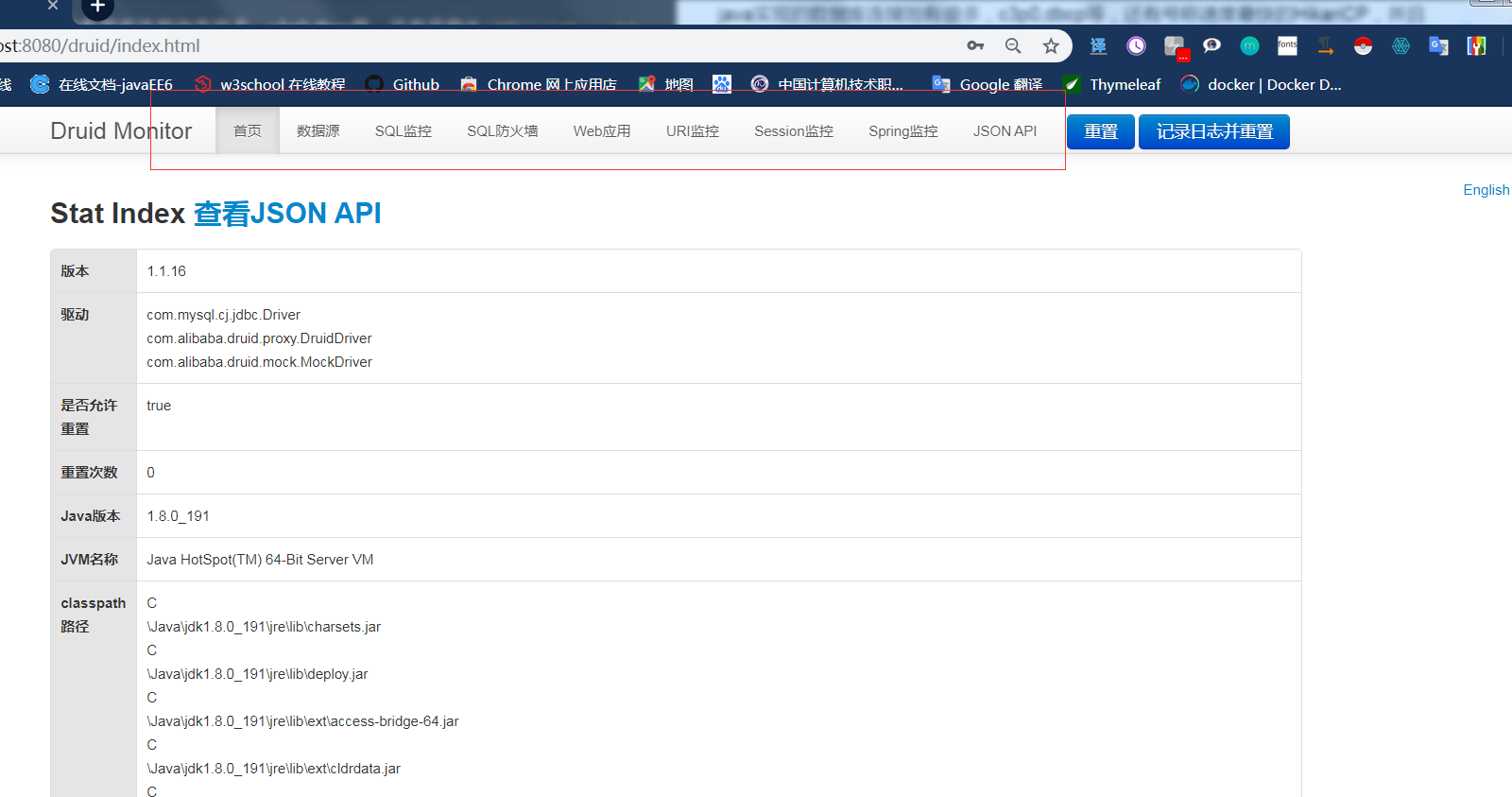The height and width of the screenshot is (797, 1512).
Task: Open the w3school 在线教程 bookmark
Action: (270, 84)
